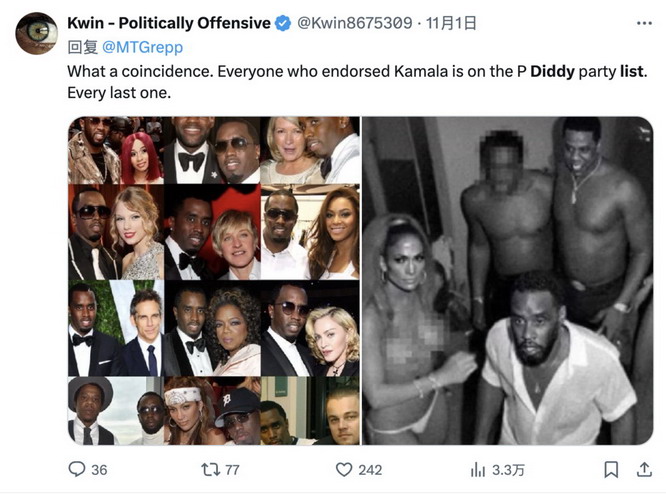Open the Kwin profile avatar
This screenshot has width=666, height=494.
[36, 33]
